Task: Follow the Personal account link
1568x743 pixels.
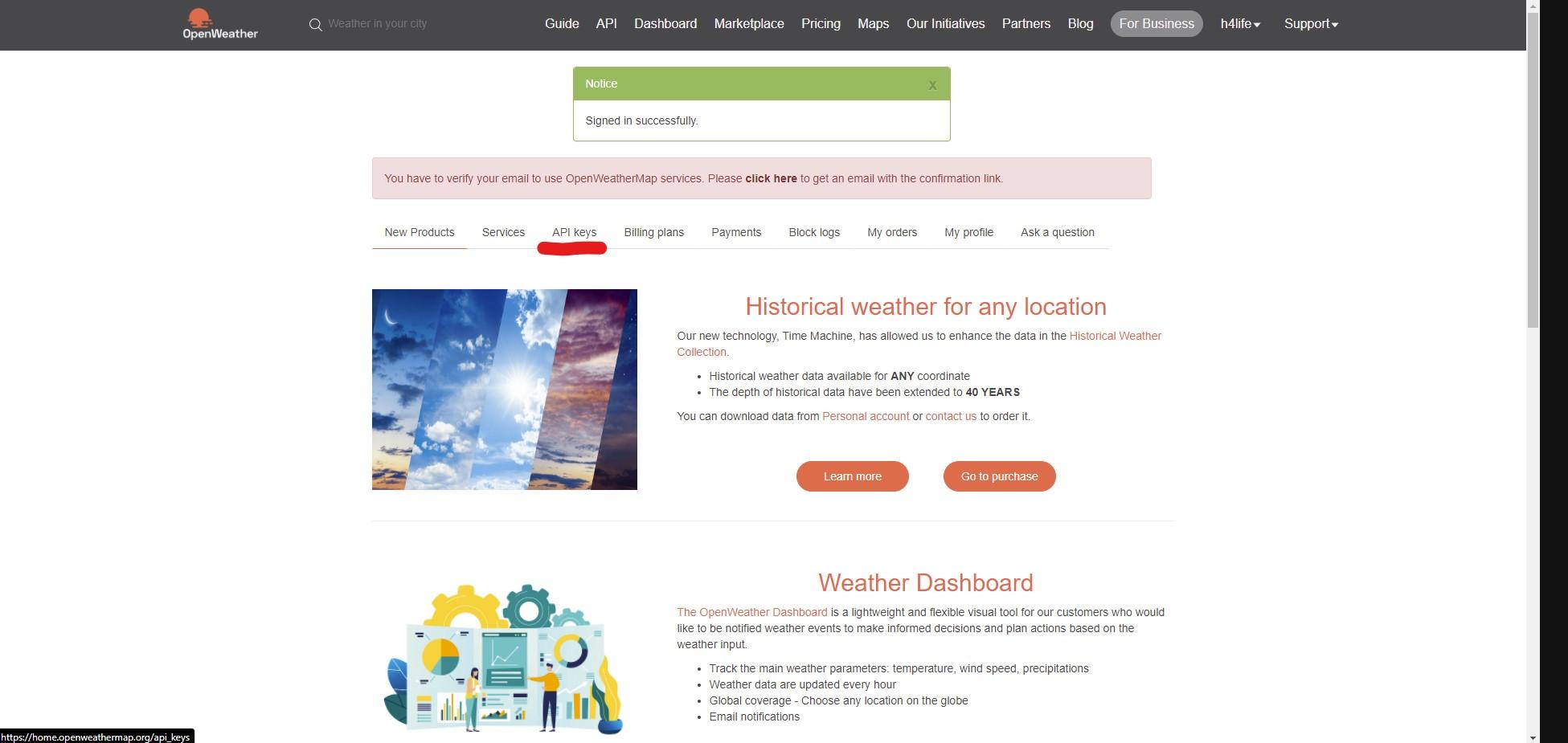Action: [866, 416]
